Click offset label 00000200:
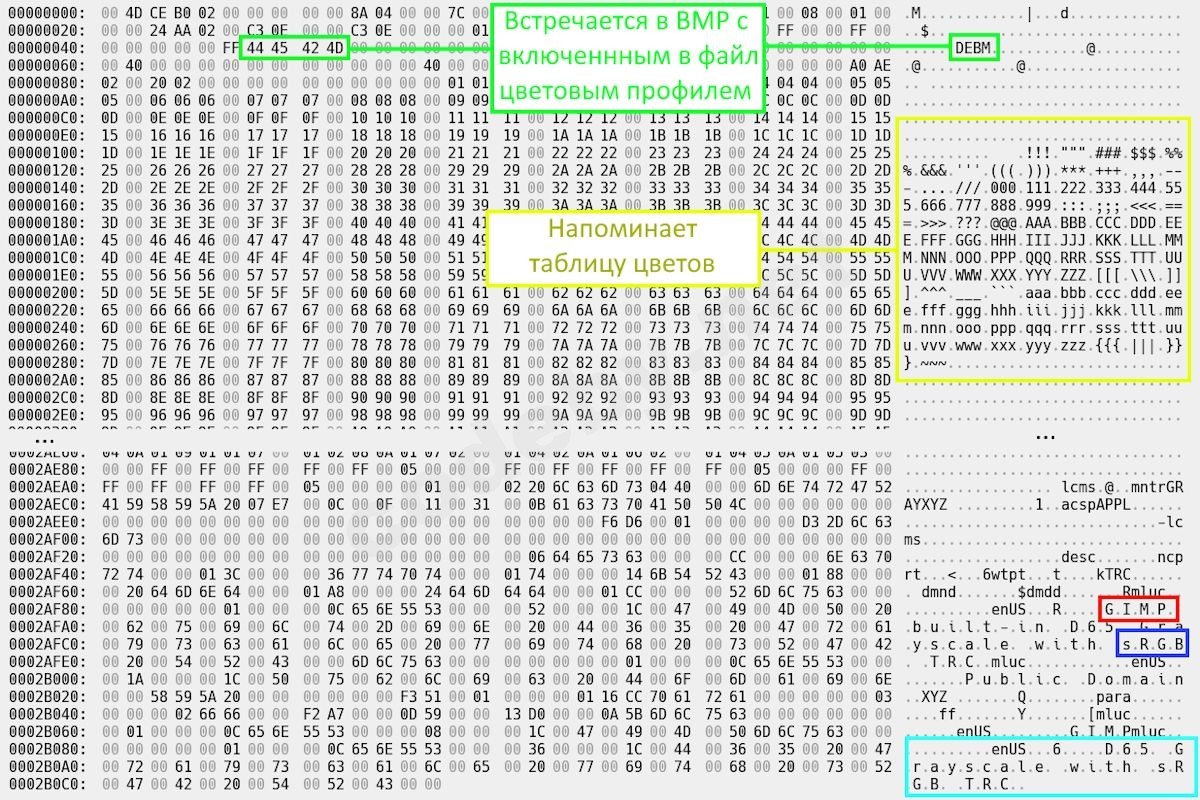1200x800 pixels. point(46,293)
